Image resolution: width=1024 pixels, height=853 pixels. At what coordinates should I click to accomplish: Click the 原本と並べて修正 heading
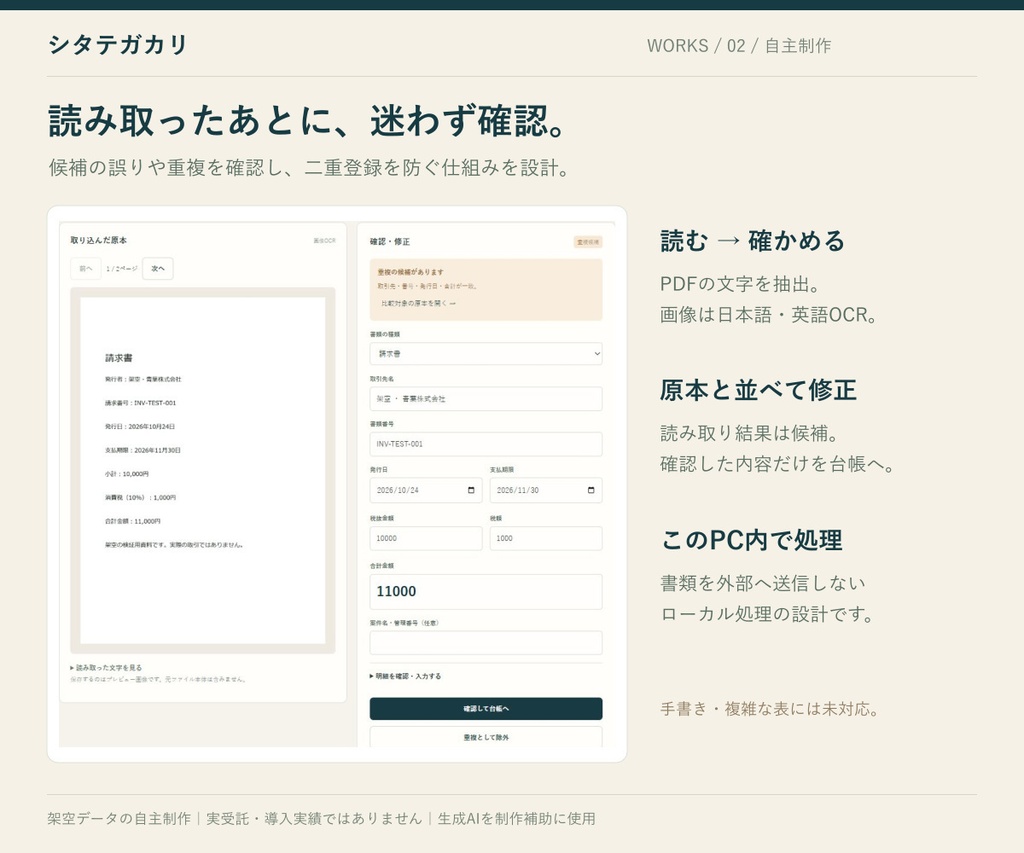(x=758, y=390)
